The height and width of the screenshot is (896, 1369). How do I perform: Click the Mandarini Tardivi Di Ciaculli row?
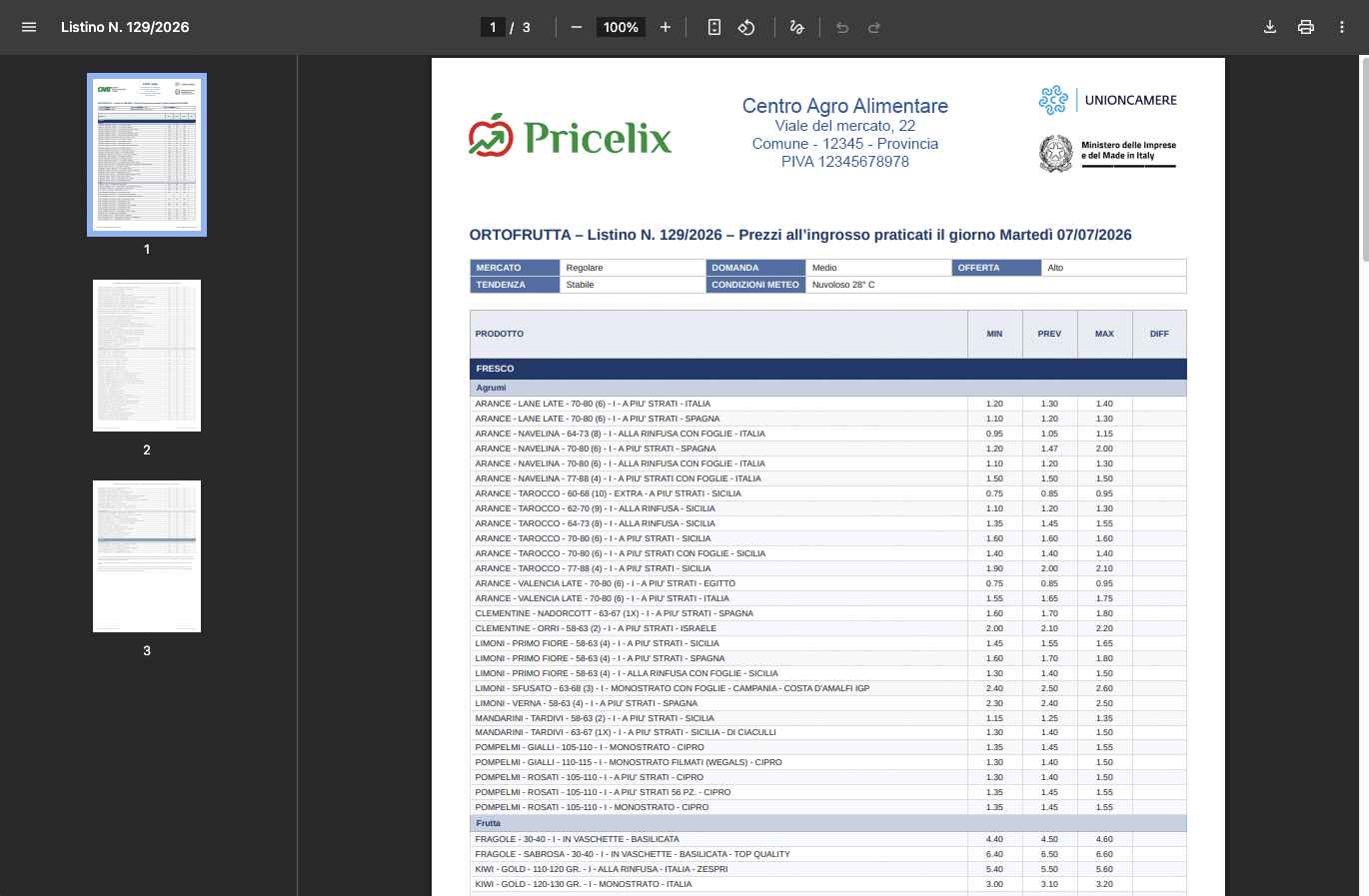pos(828,732)
